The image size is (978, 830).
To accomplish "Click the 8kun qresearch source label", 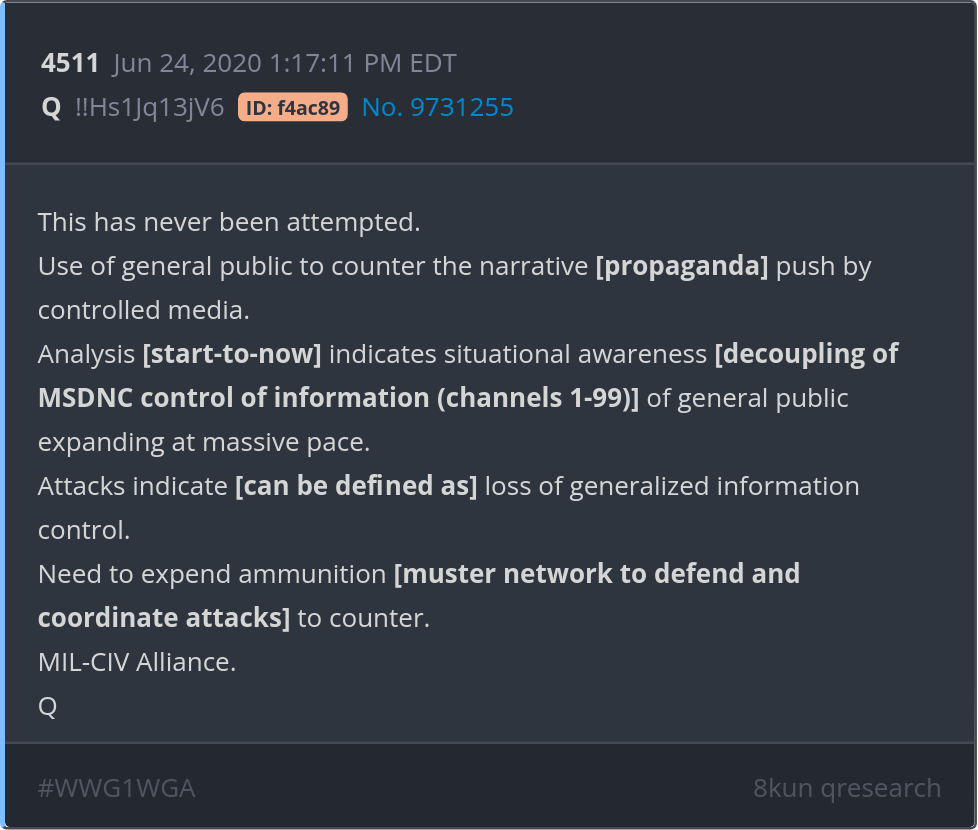I will (x=846, y=788).
